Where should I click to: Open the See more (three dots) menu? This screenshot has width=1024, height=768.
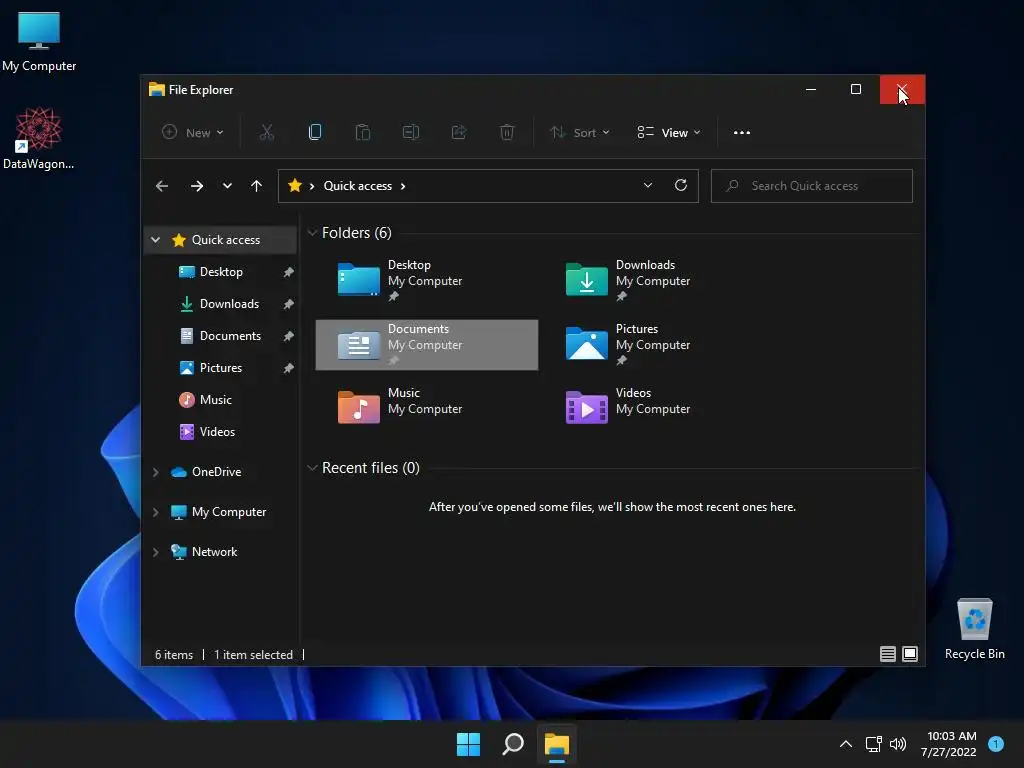(x=742, y=133)
